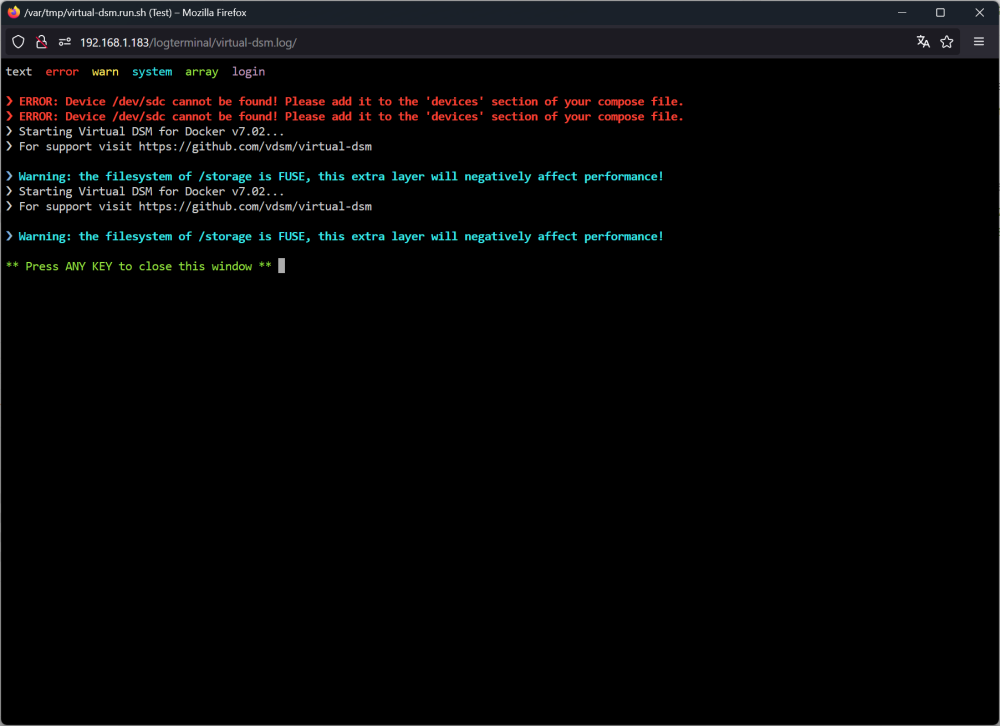Select the yellow 'warn' legend label
The height and width of the screenshot is (726, 1000).
tap(105, 71)
